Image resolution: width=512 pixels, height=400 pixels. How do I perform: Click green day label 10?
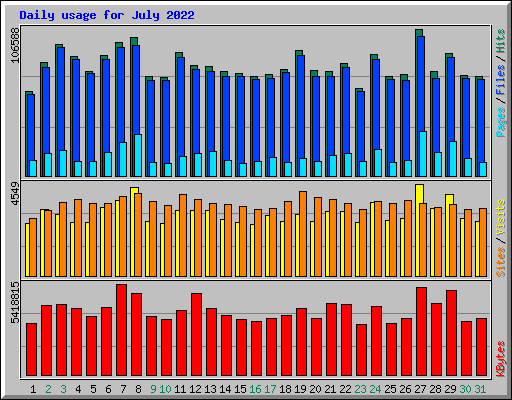coord(165,389)
